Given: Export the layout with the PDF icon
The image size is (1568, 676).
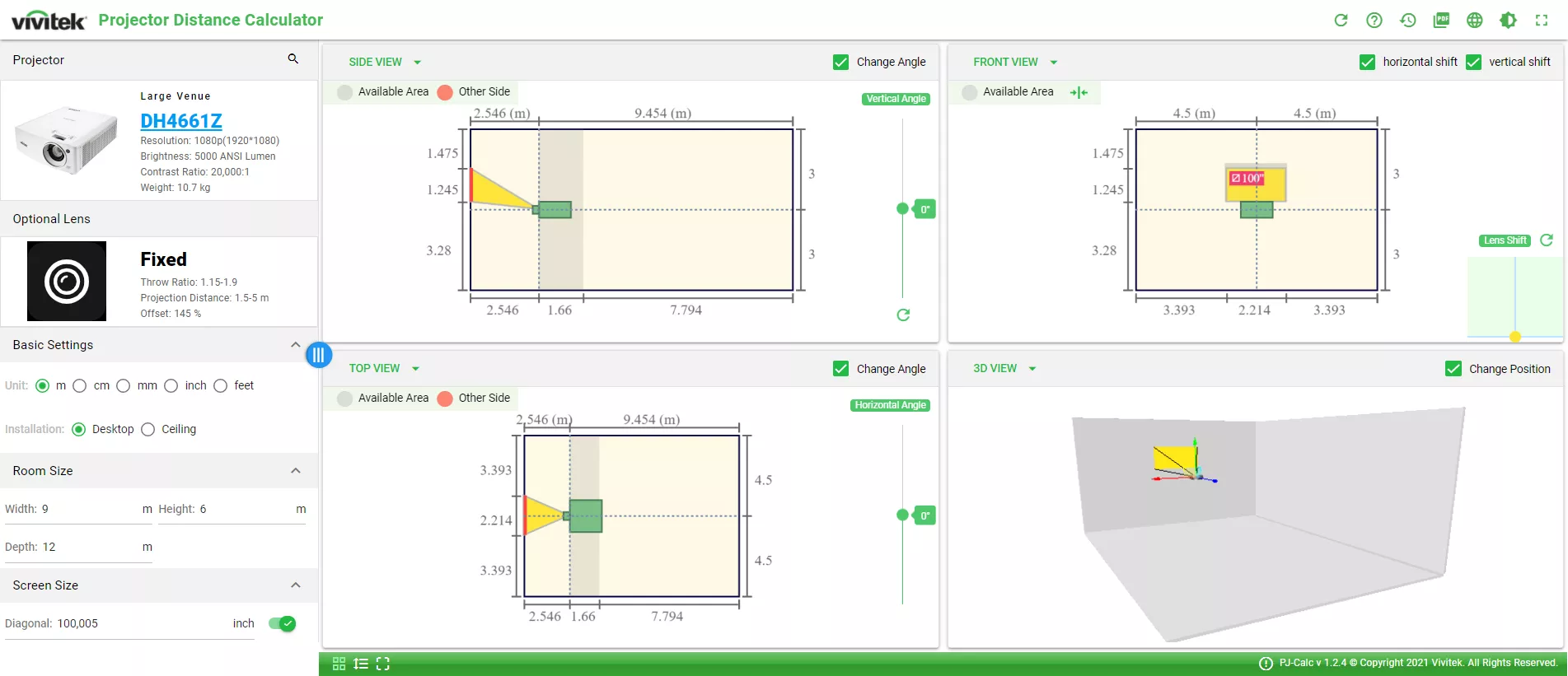Looking at the screenshot, I should [1441, 20].
